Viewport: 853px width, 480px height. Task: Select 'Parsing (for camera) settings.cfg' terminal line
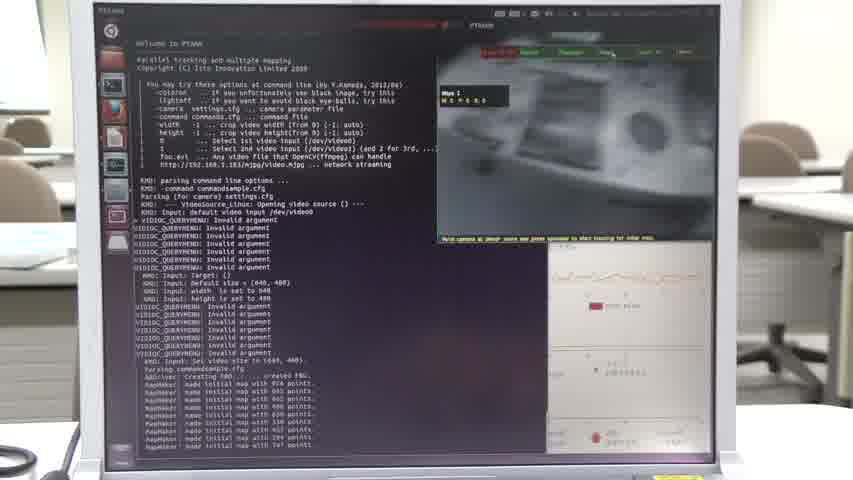(207, 196)
